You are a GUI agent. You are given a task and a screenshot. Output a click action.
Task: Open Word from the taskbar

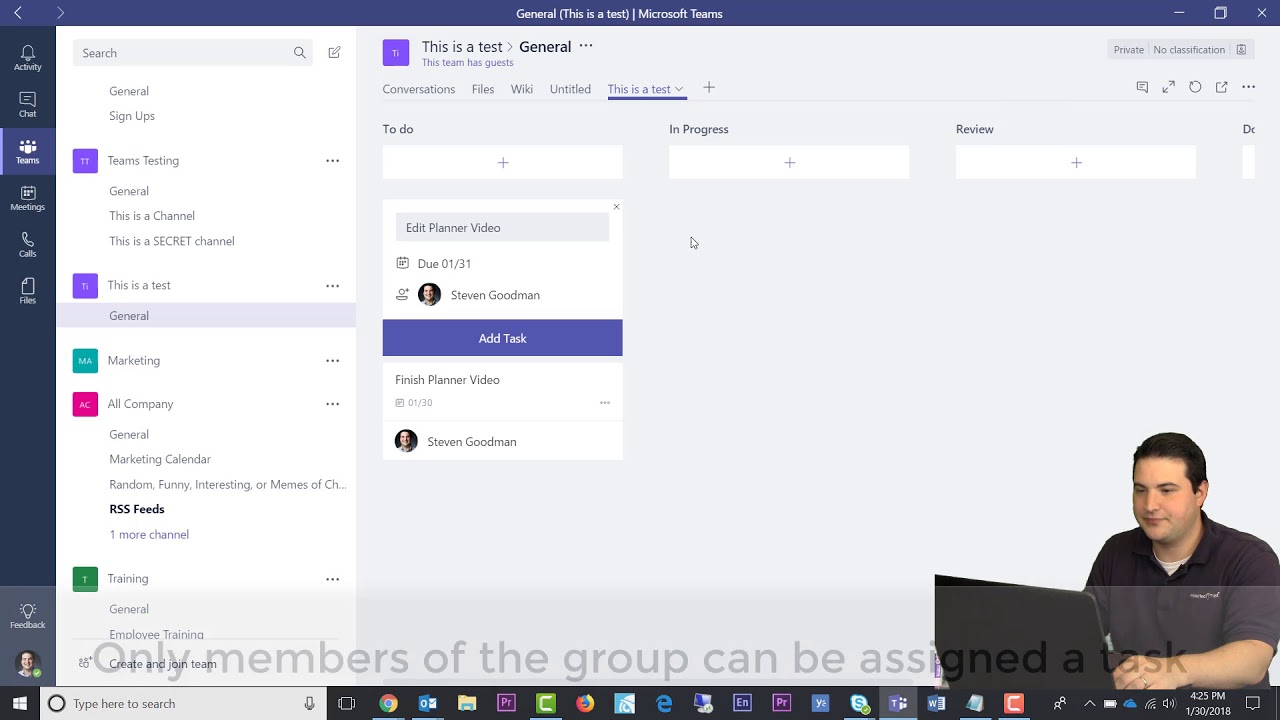[x=936, y=703]
